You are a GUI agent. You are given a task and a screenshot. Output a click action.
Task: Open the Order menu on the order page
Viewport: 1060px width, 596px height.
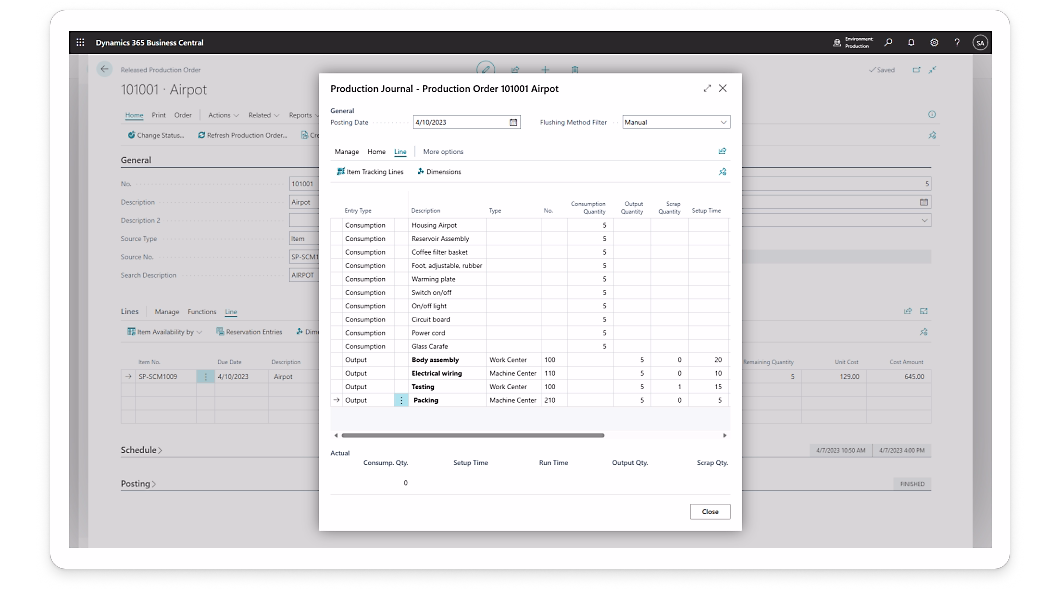pyautogui.click(x=183, y=115)
